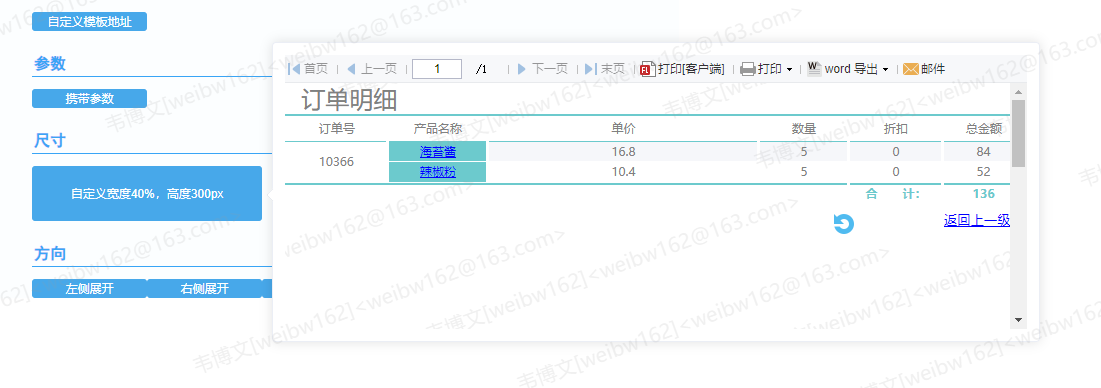Expand the word 导出 dropdown arrow
The image size is (1101, 388).
click(x=885, y=69)
